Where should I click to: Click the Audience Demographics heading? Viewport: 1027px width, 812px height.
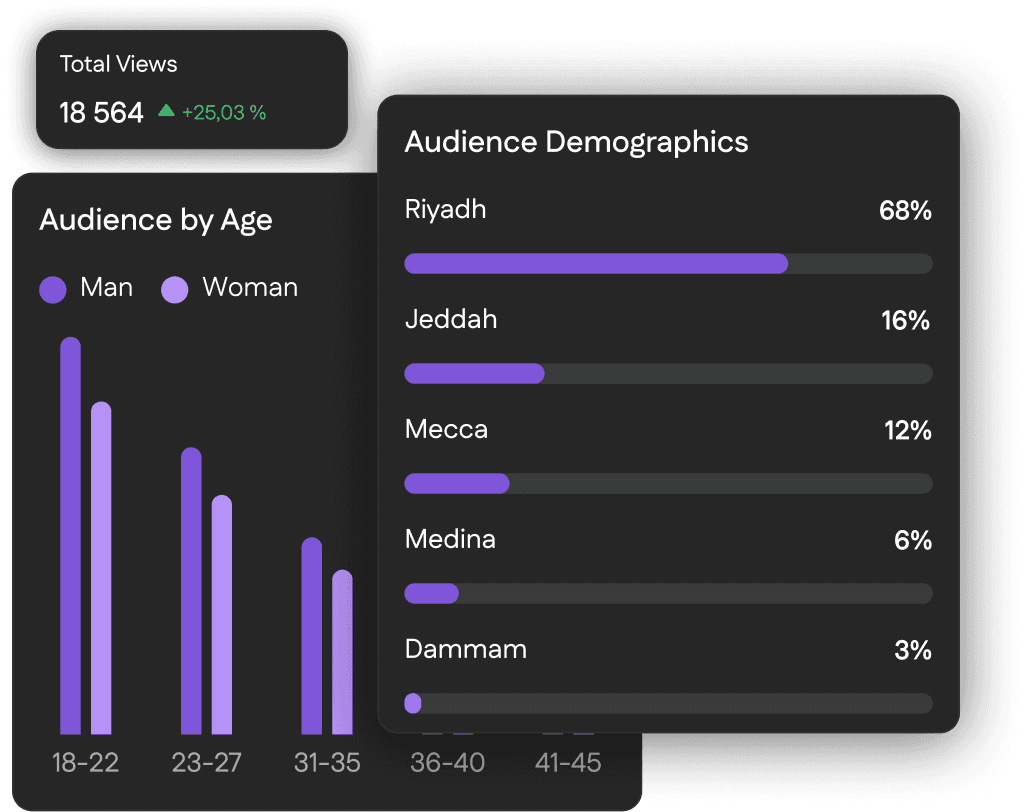click(x=576, y=142)
